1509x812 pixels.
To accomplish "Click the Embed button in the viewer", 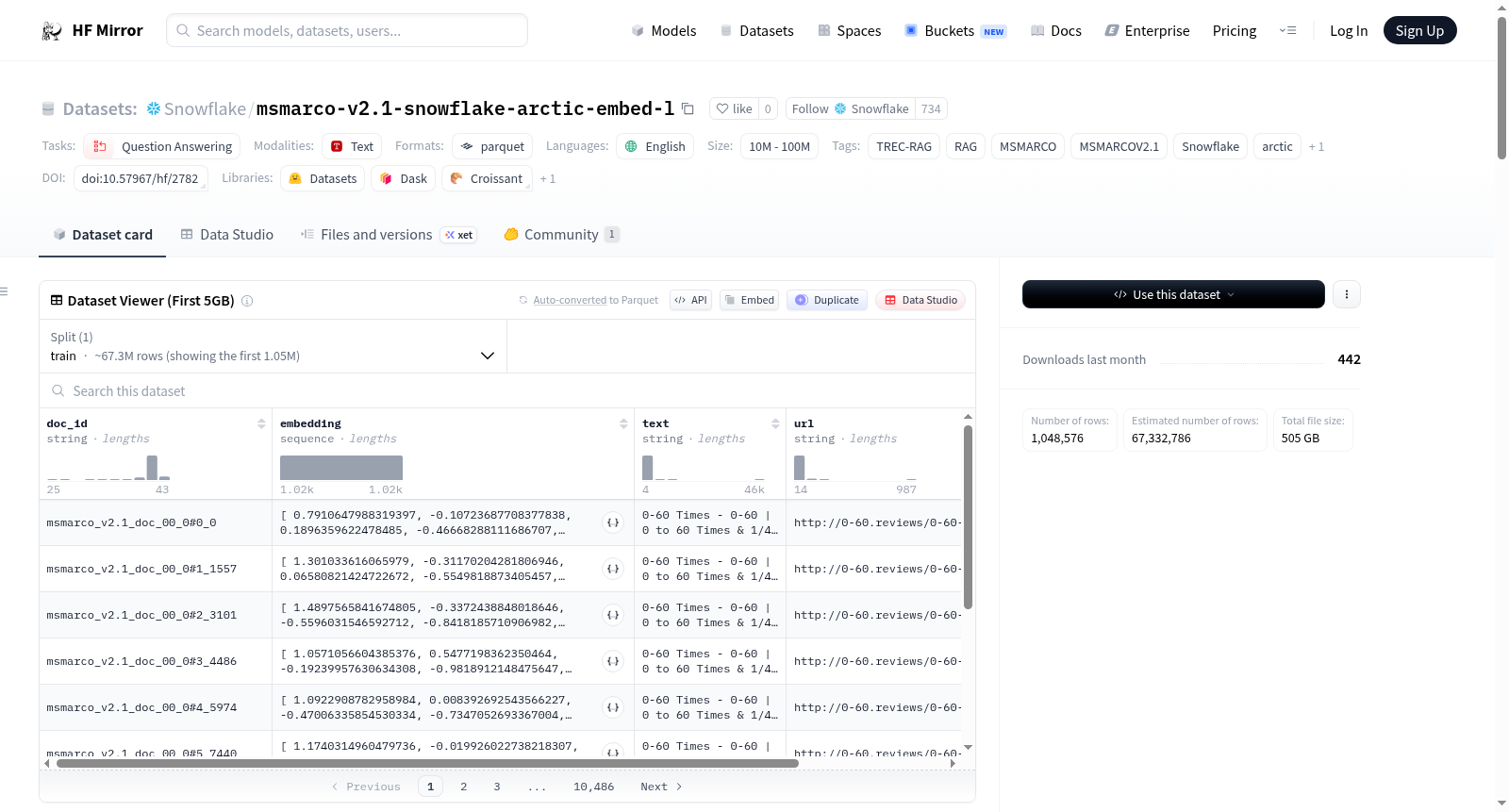I will pyautogui.click(x=749, y=301).
